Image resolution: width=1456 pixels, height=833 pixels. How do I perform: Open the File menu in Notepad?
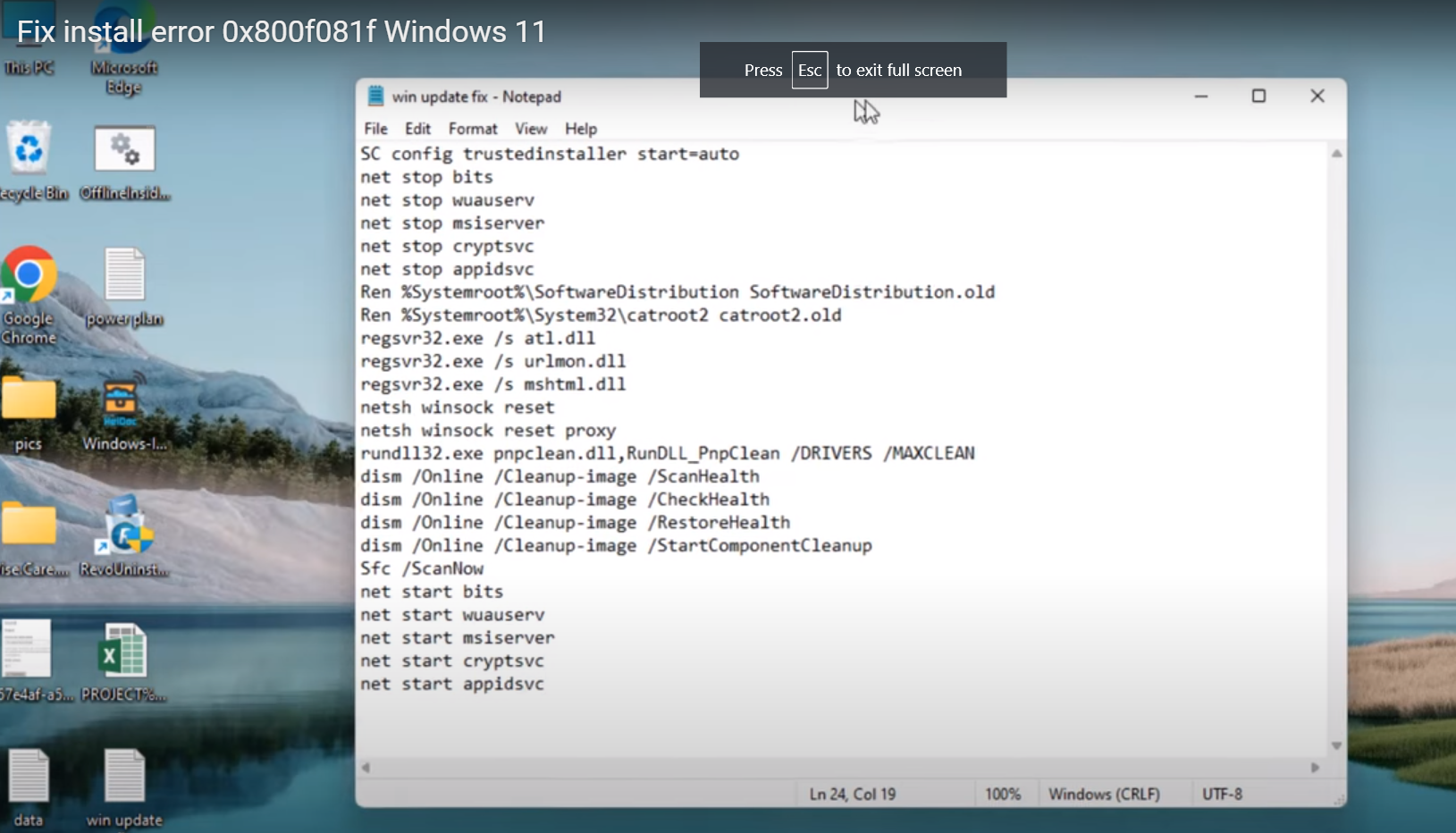pos(375,129)
